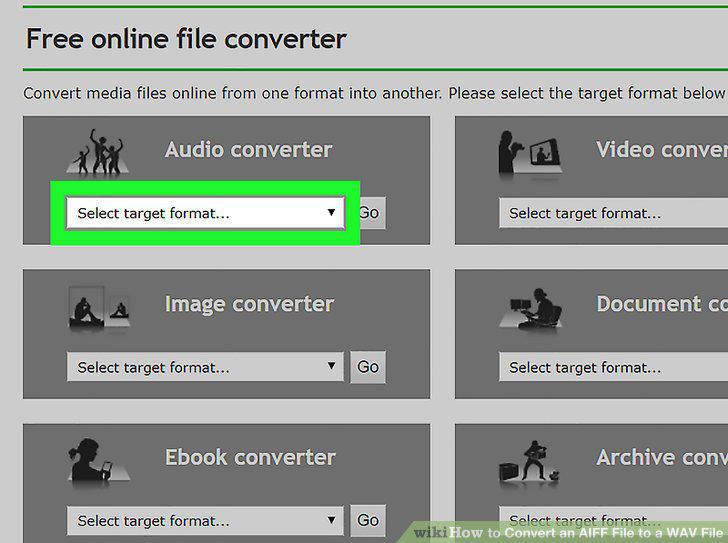
Task: Click the Convert media files online description text
Action: [x=374, y=93]
